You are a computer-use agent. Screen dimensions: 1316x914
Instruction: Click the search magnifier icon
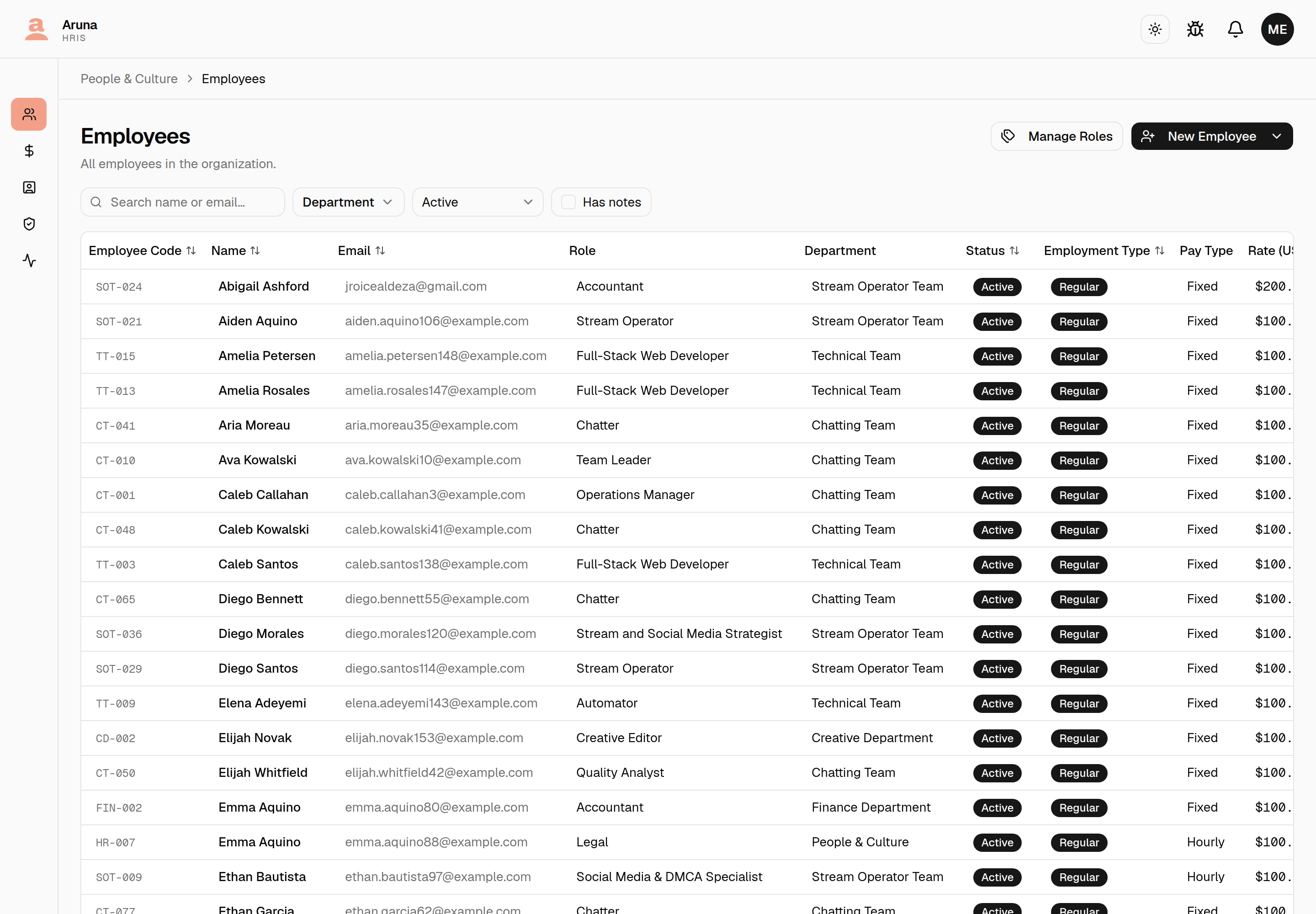(96, 202)
